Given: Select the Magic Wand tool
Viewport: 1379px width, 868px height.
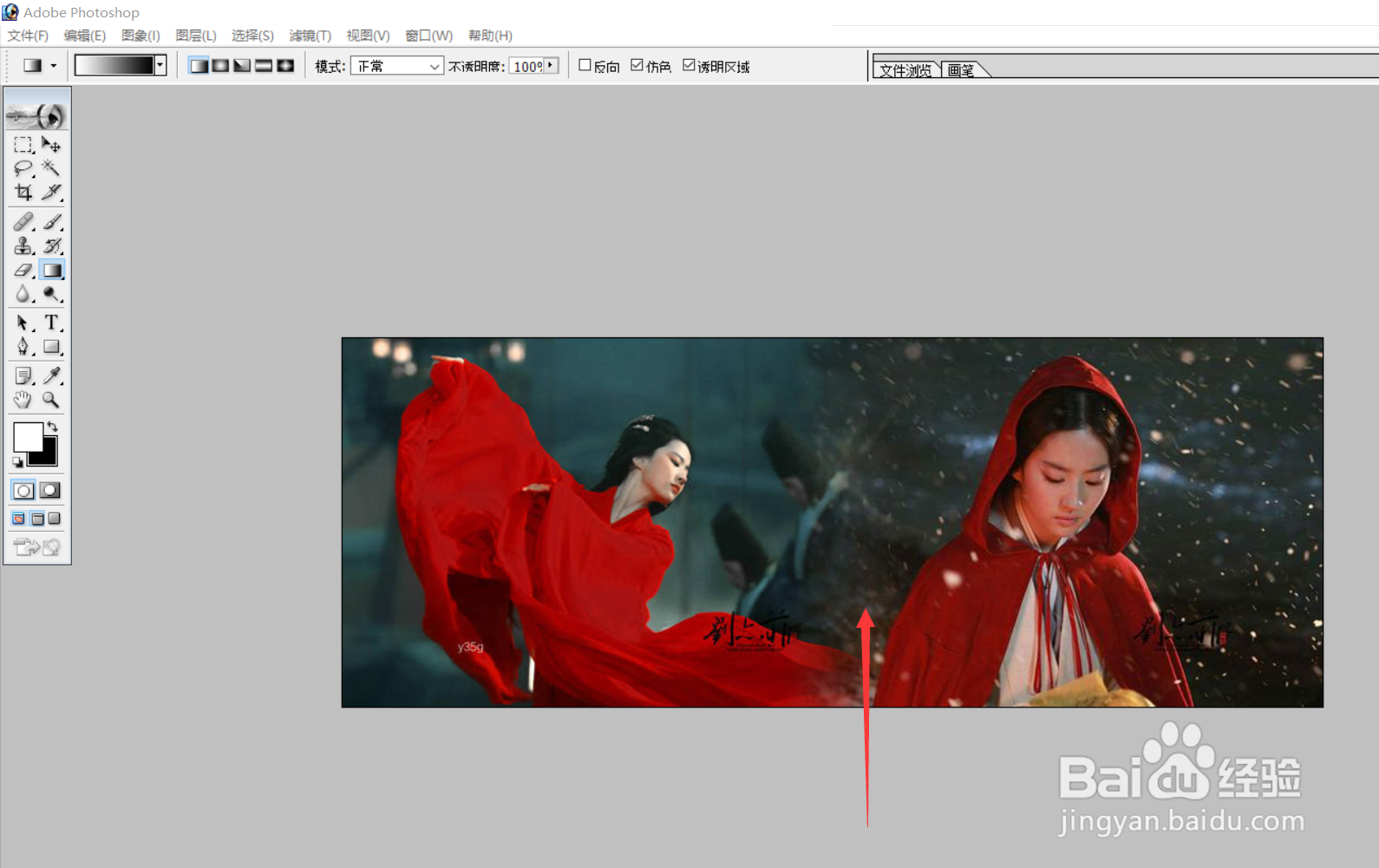Looking at the screenshot, I should (51, 168).
